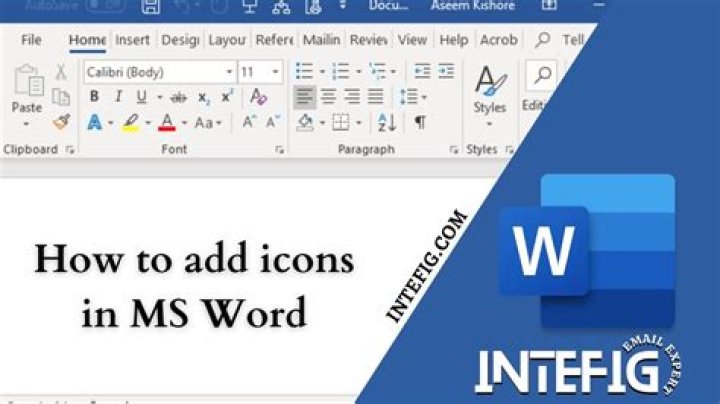The width and height of the screenshot is (720, 404).
Task: Expand the Styles gallery
Action: tap(489, 125)
